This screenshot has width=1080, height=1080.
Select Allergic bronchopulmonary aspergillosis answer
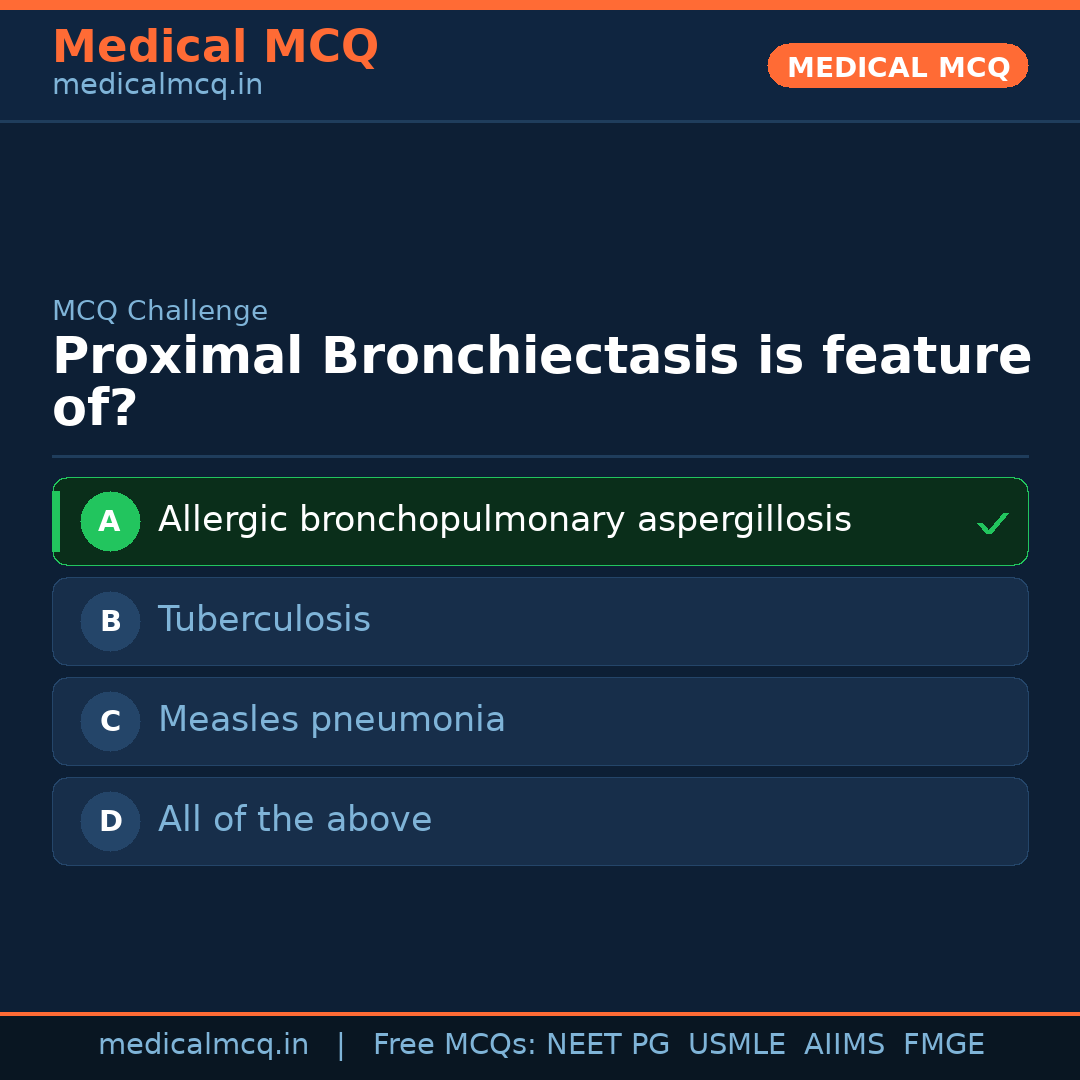pos(504,520)
